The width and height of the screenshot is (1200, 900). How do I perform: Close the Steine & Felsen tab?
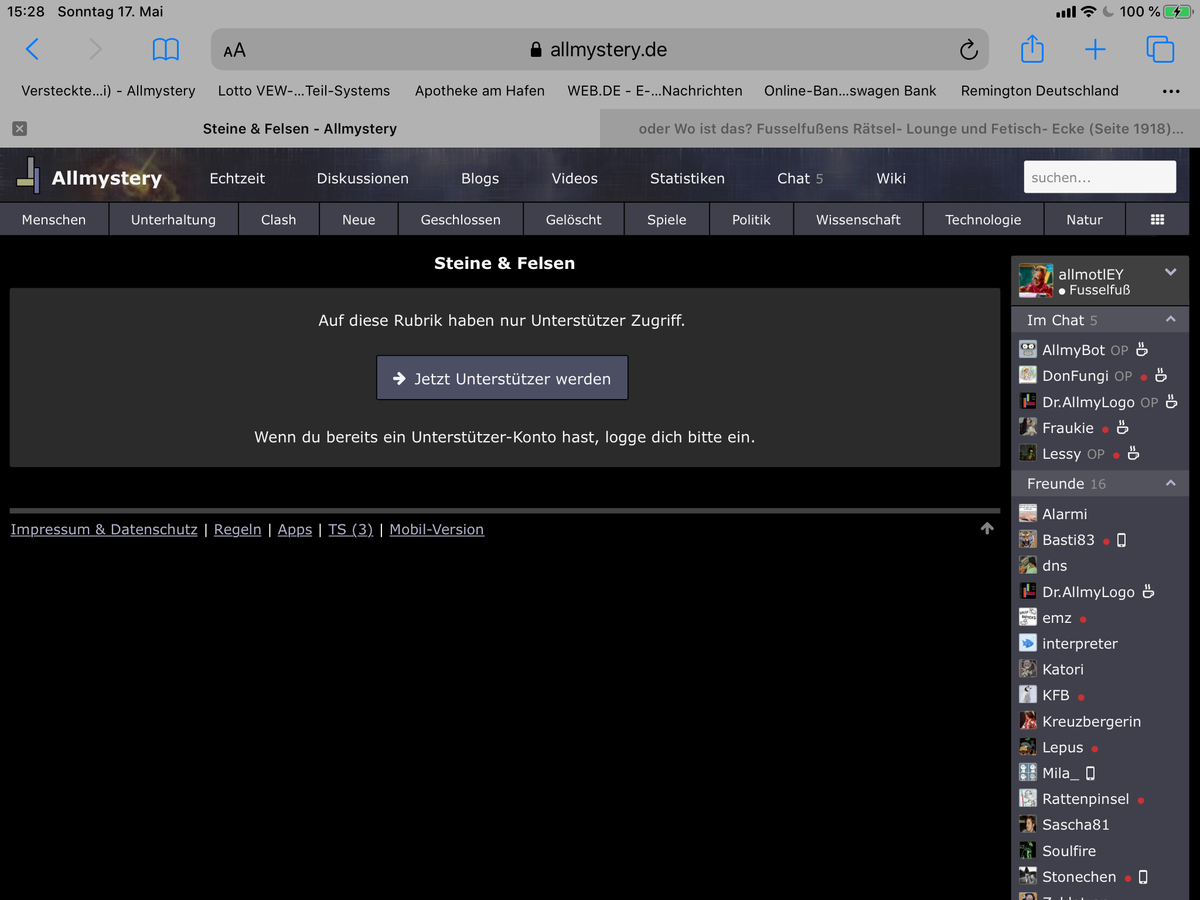coord(20,129)
